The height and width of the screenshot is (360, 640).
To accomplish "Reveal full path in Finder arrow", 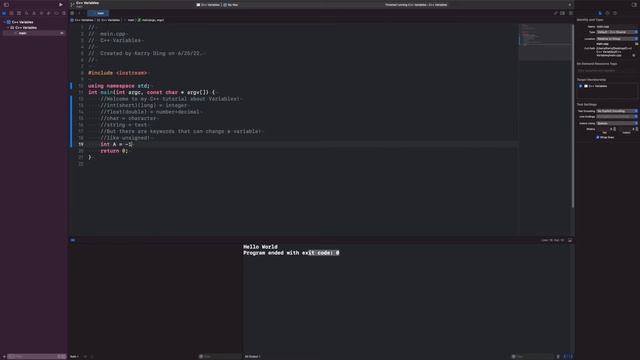I will [x=634, y=55].
